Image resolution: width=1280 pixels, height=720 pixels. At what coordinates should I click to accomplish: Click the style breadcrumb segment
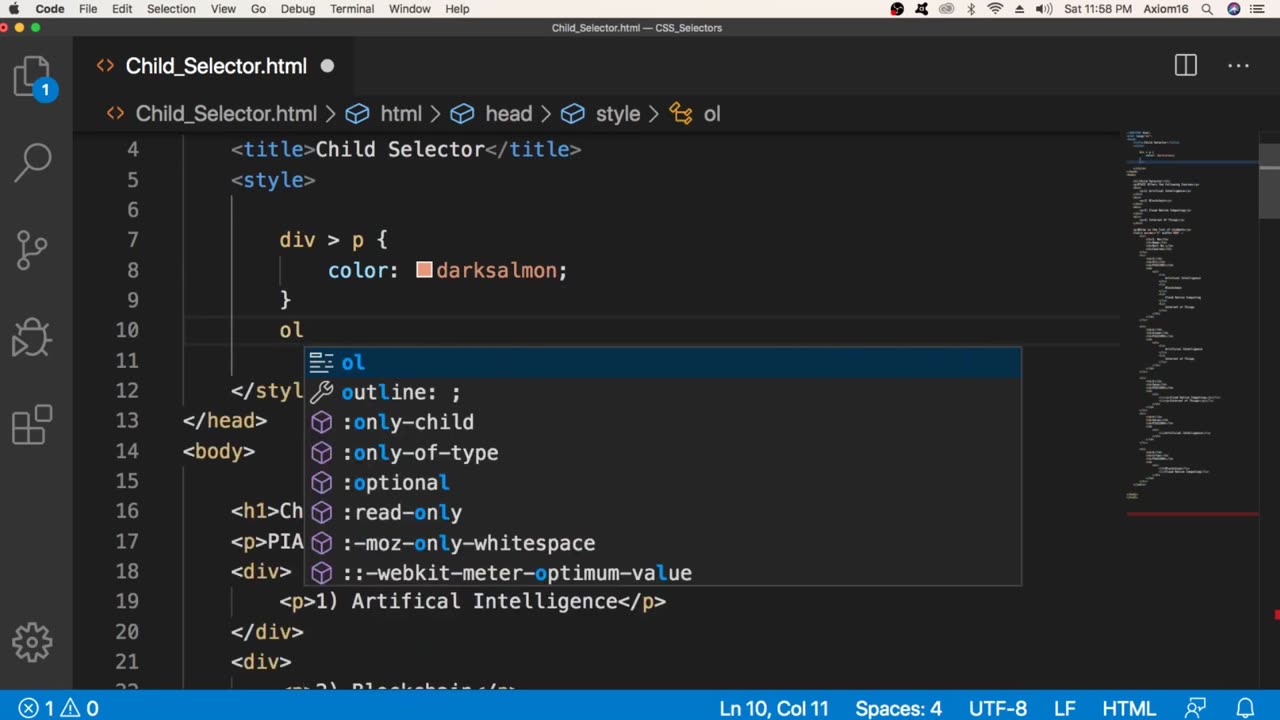[x=618, y=114]
